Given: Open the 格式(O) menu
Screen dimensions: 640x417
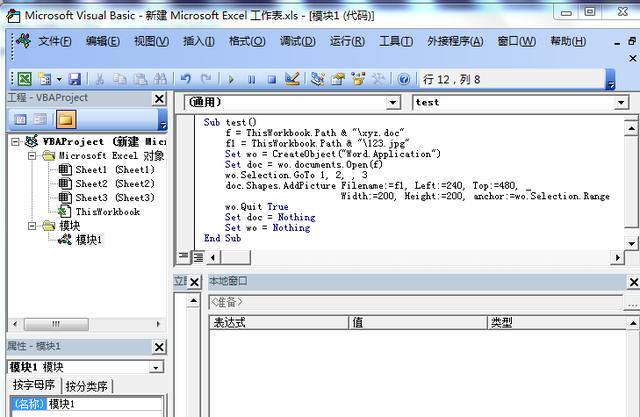Looking at the screenshot, I should click(247, 41).
